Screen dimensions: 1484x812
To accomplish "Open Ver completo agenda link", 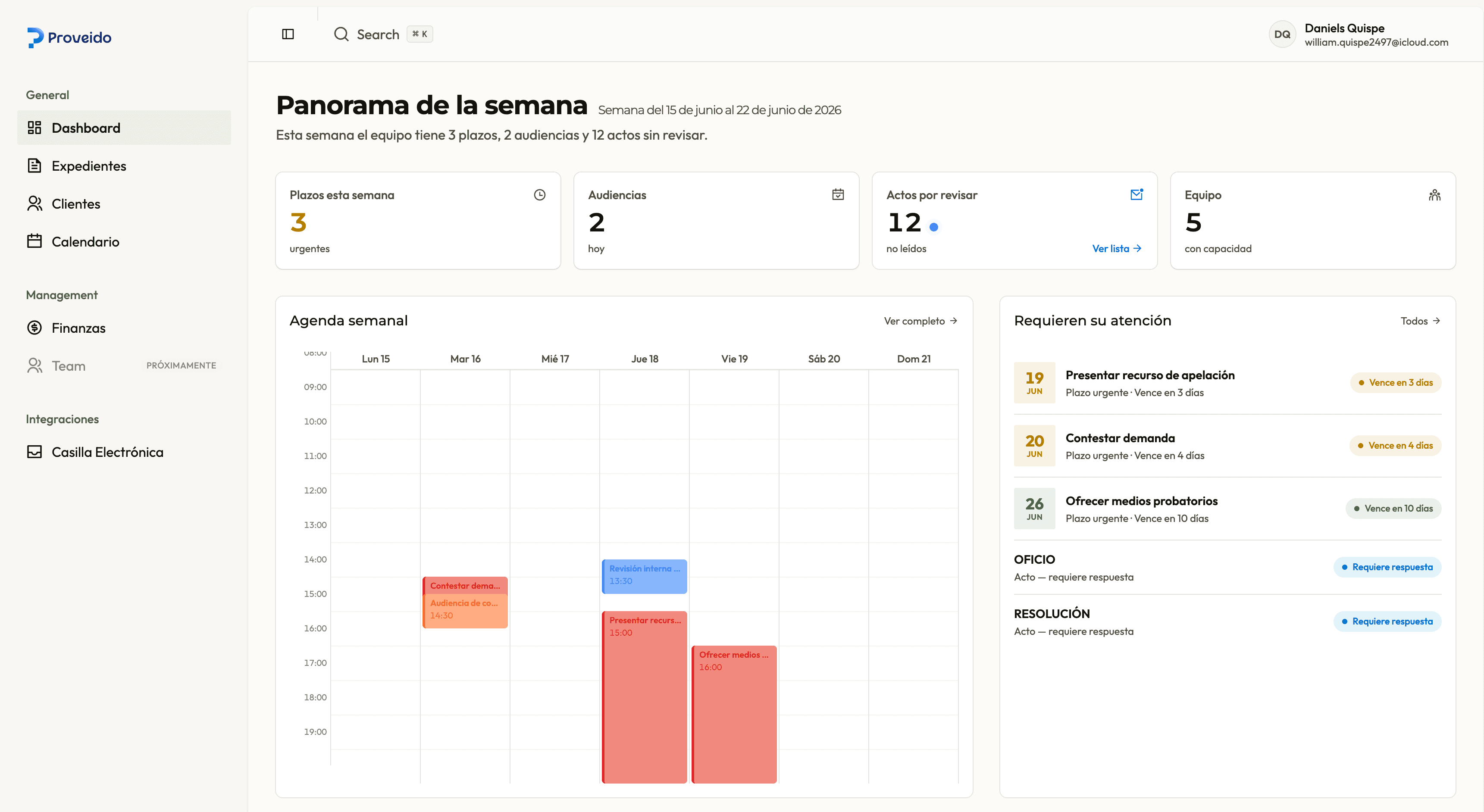I will point(920,321).
